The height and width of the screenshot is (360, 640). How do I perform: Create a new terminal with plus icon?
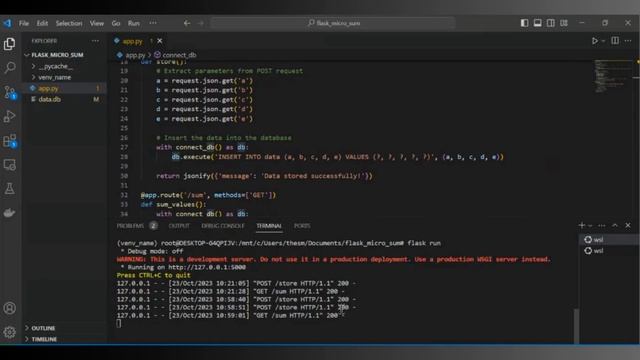pos(582,225)
